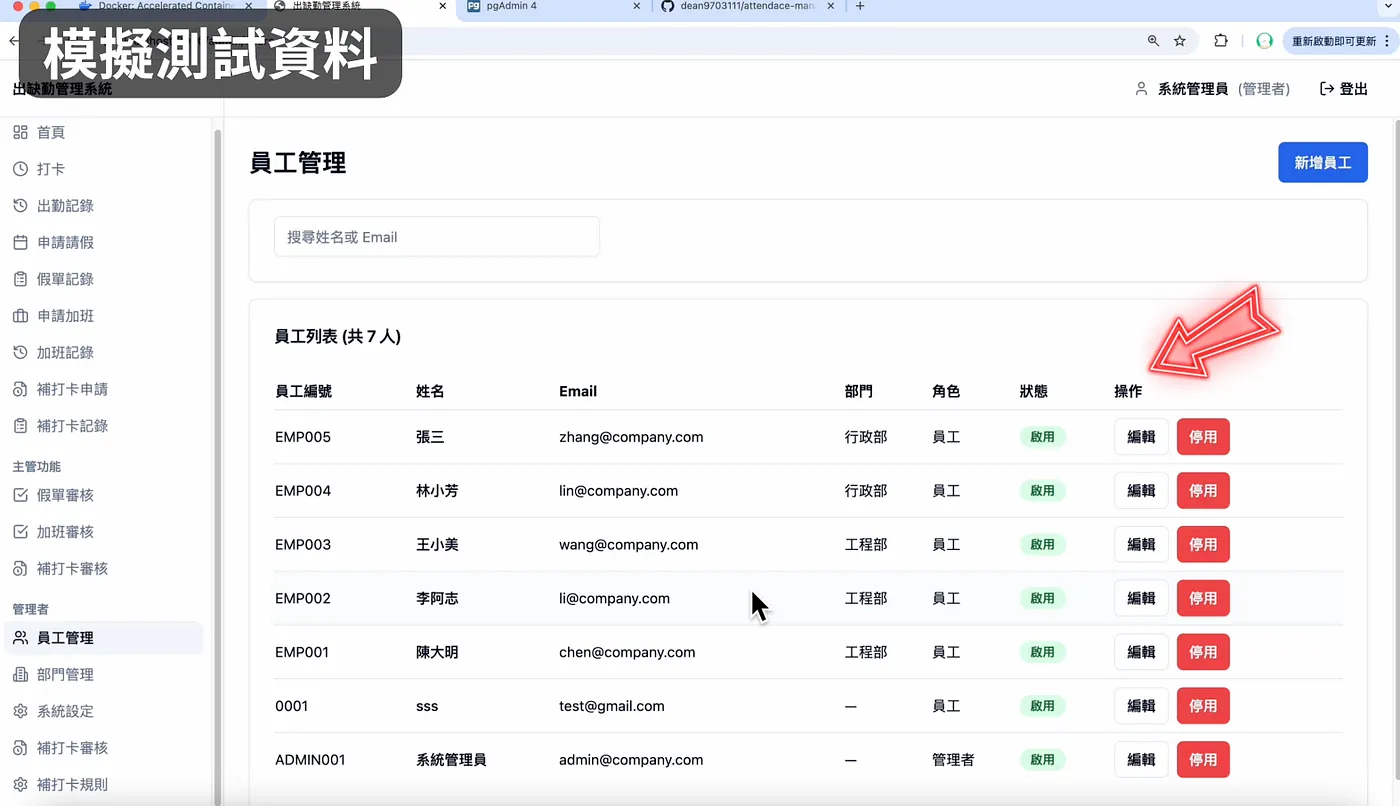
Task: Select the 申請請假 calendar icon
Action: pos(20,242)
